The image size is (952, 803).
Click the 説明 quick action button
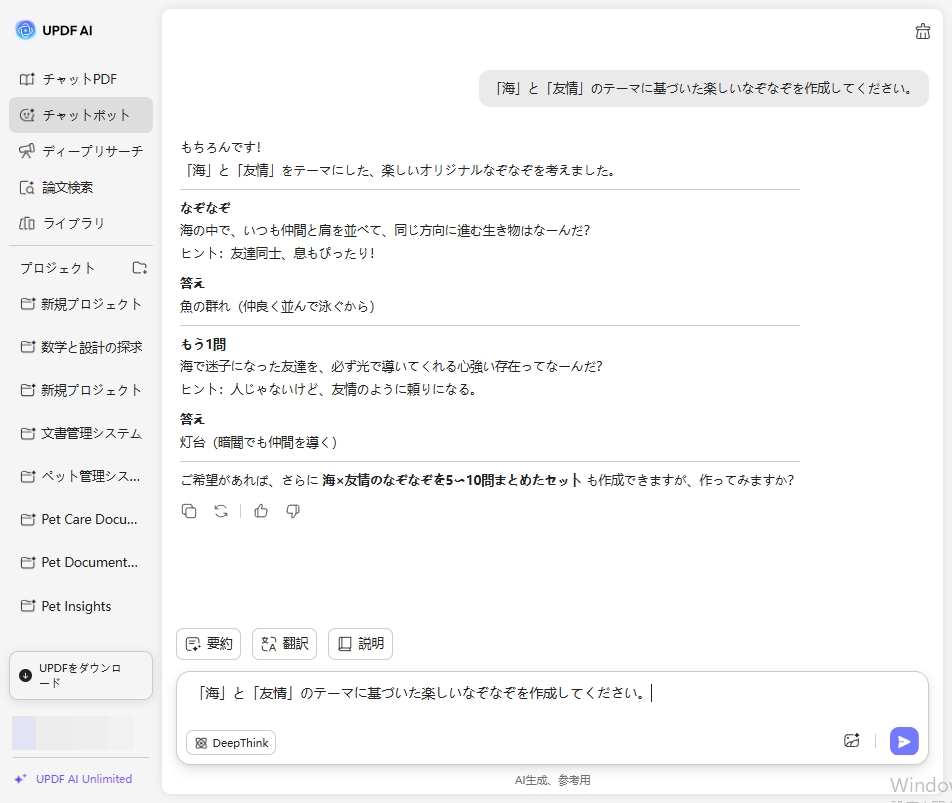pyautogui.click(x=360, y=643)
